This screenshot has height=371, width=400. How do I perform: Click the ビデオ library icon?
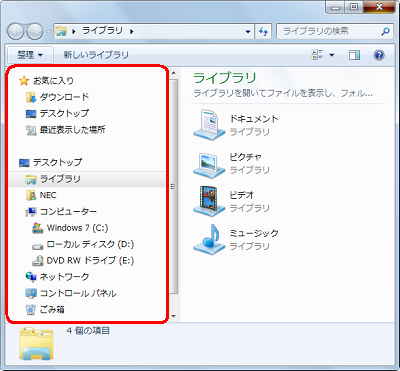209,201
